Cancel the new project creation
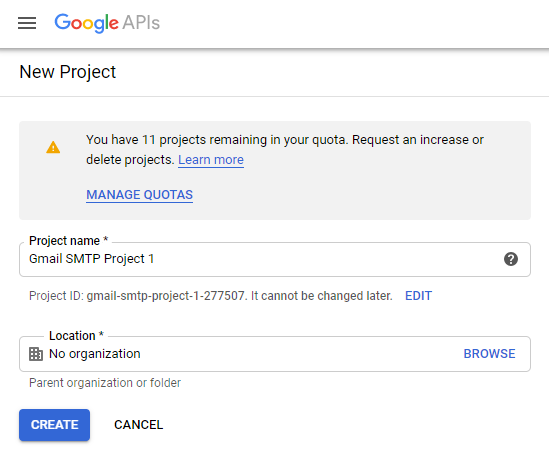The image size is (549, 456). (138, 425)
